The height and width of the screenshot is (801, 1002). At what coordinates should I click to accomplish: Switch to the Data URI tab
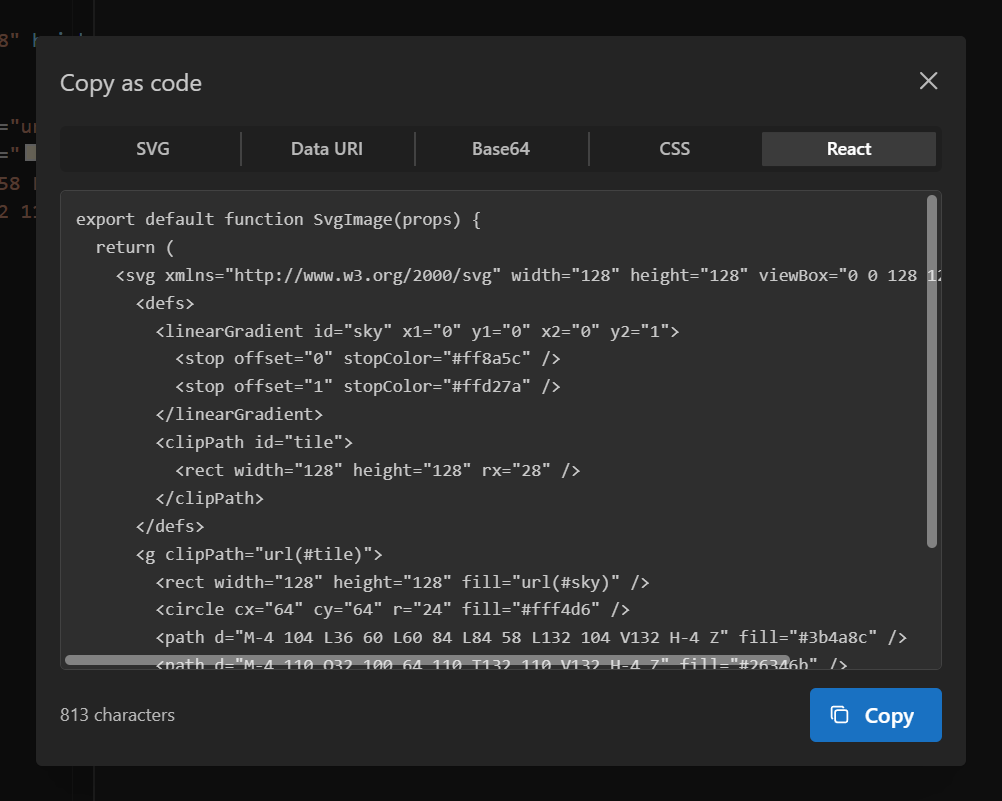pyautogui.click(x=327, y=149)
